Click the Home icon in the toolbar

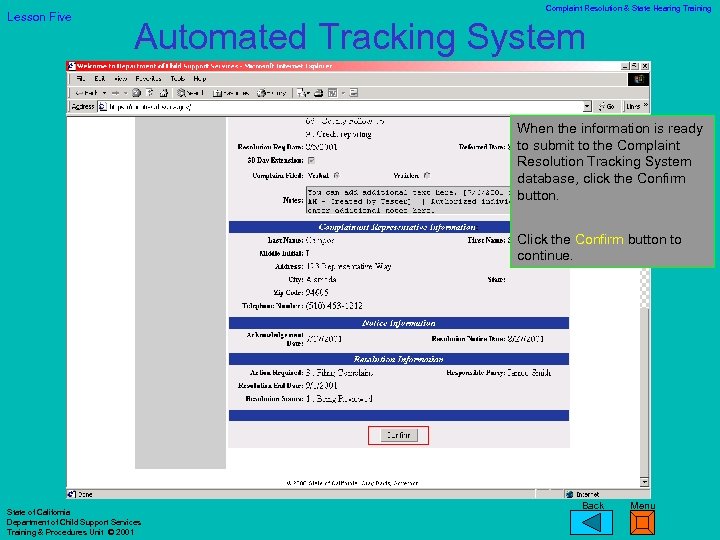pos(163,93)
